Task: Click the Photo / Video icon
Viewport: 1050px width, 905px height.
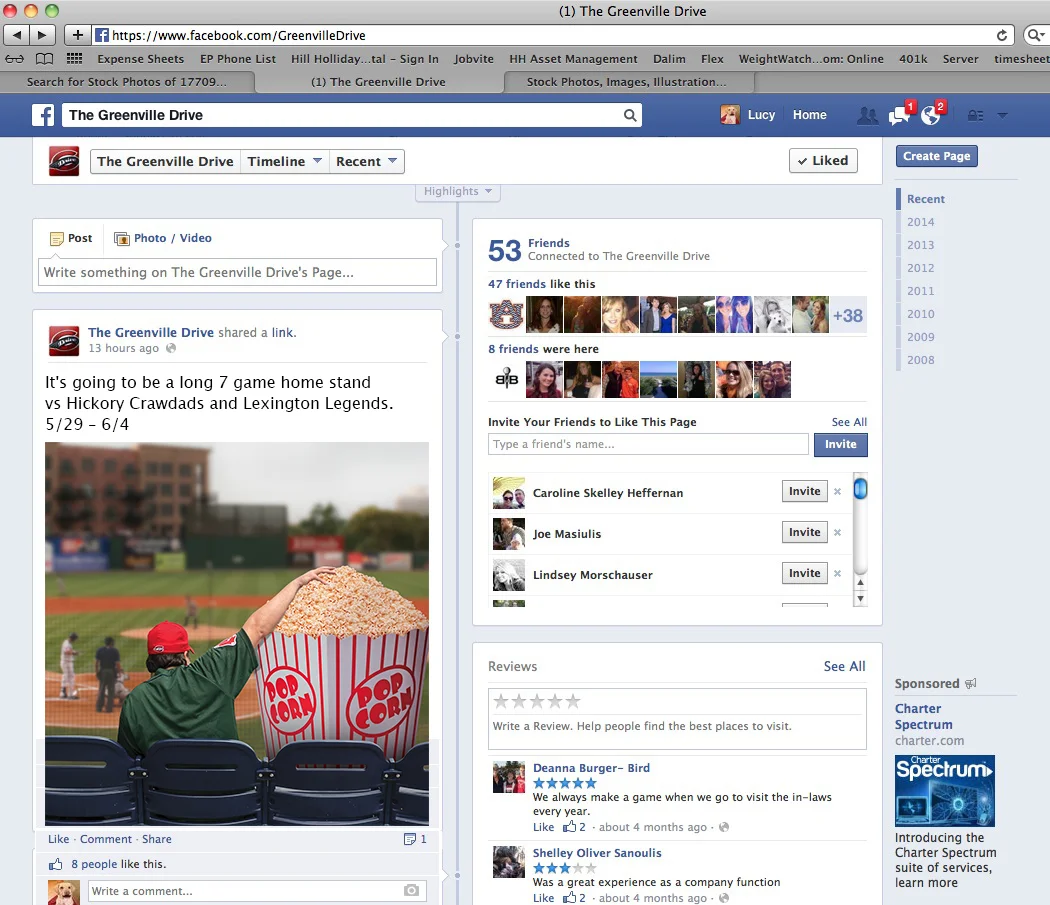Action: [x=121, y=238]
